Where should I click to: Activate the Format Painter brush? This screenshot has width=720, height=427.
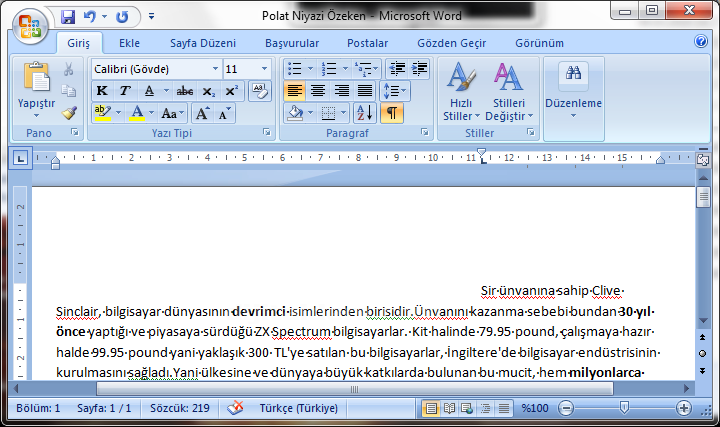click(69, 113)
